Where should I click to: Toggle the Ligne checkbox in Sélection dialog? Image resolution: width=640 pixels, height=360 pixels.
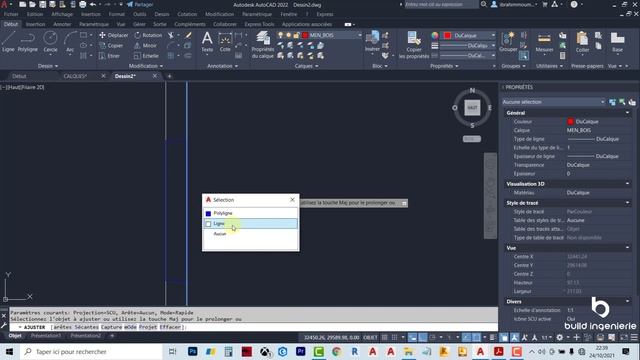pyautogui.click(x=208, y=224)
